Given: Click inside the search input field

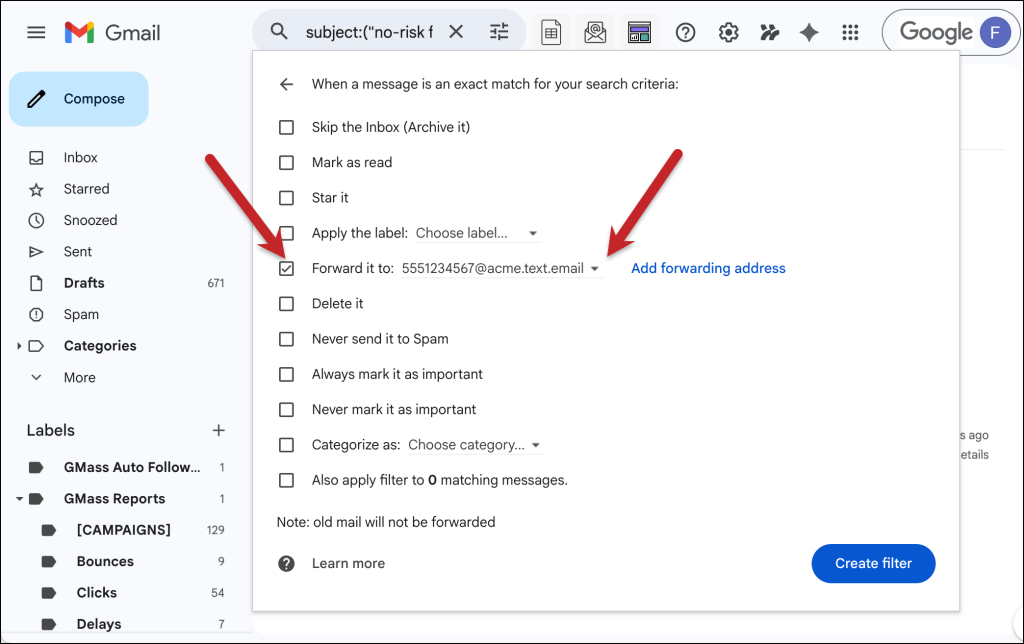Looking at the screenshot, I should point(369,32).
